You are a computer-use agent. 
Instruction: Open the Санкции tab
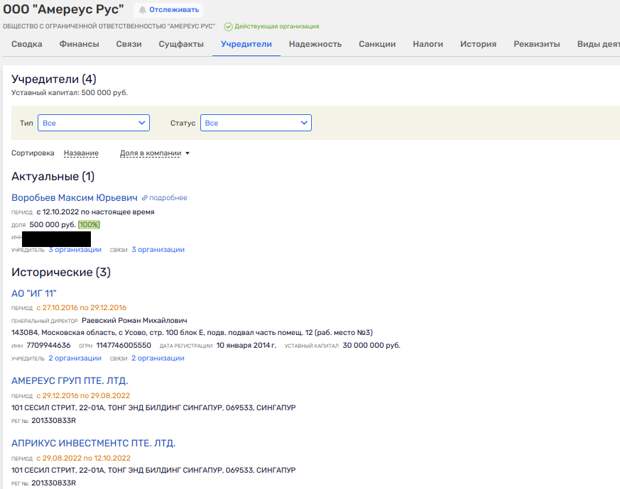[x=377, y=44]
